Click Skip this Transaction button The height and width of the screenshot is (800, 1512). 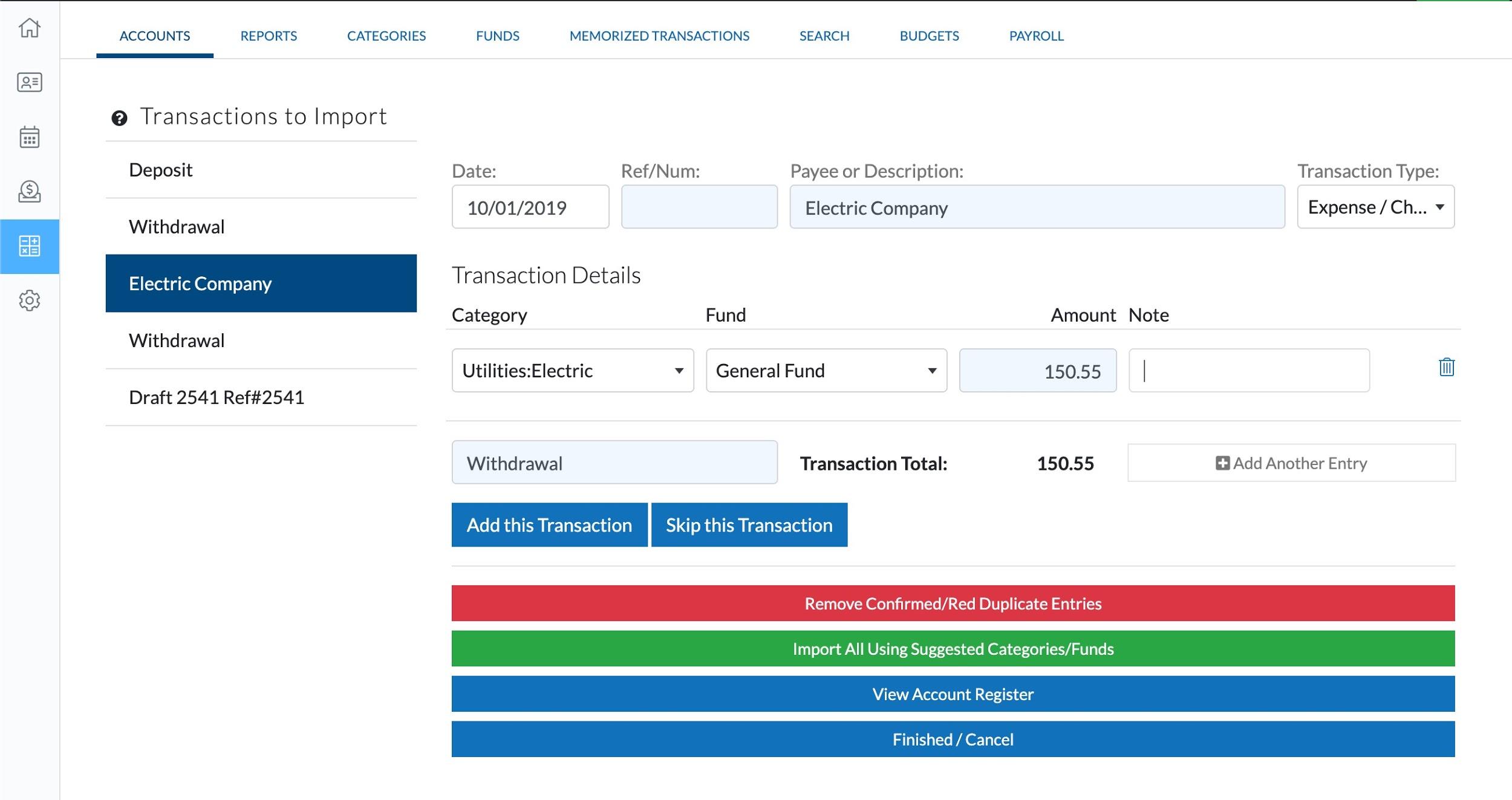[x=750, y=524]
